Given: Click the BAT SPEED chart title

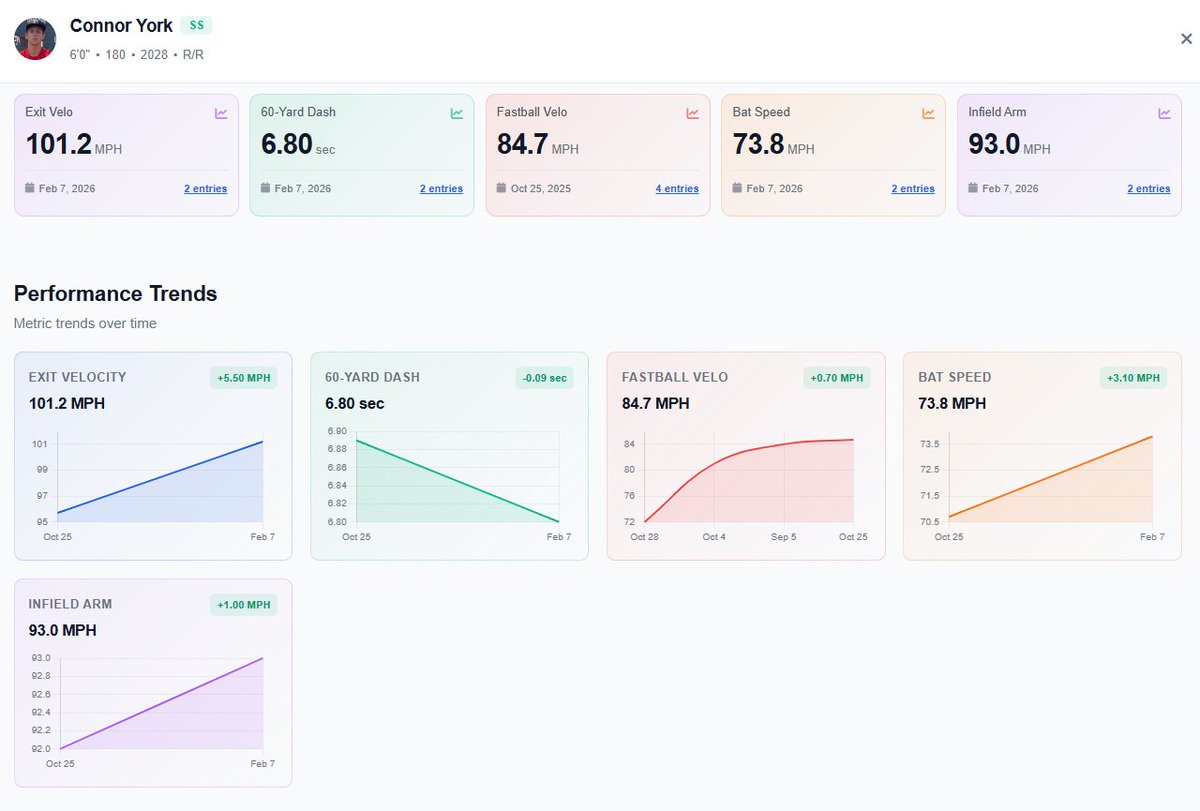Looking at the screenshot, I should tap(955, 378).
